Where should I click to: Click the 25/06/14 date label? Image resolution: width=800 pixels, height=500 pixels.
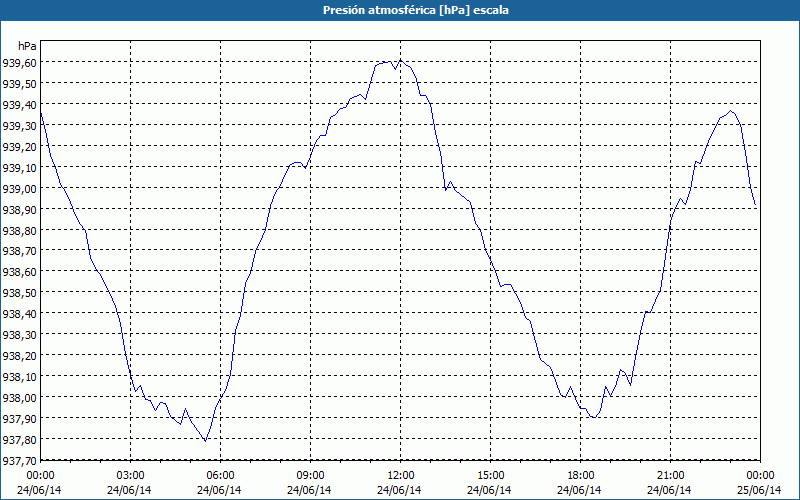[x=760, y=490]
